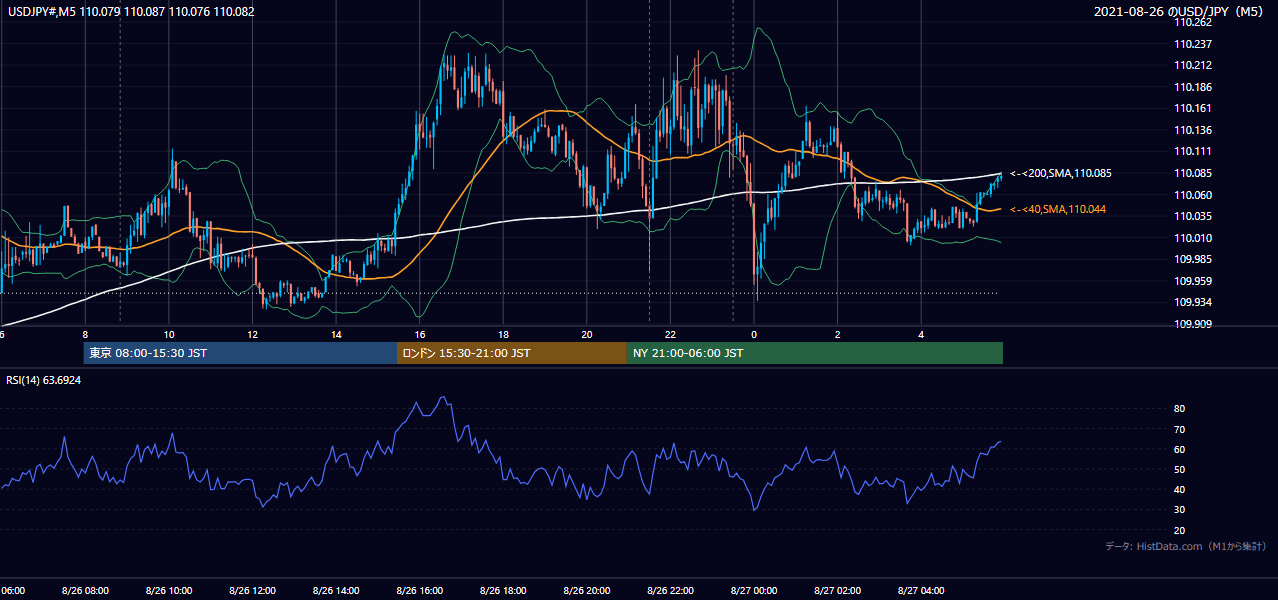Select the London 15:30-21:00 JST session bar

(512, 353)
